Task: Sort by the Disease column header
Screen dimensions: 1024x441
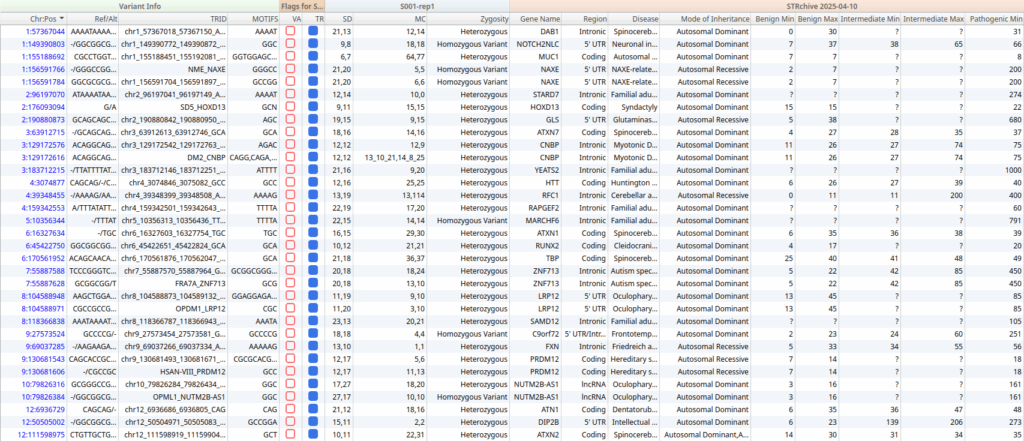Action: (x=635, y=19)
